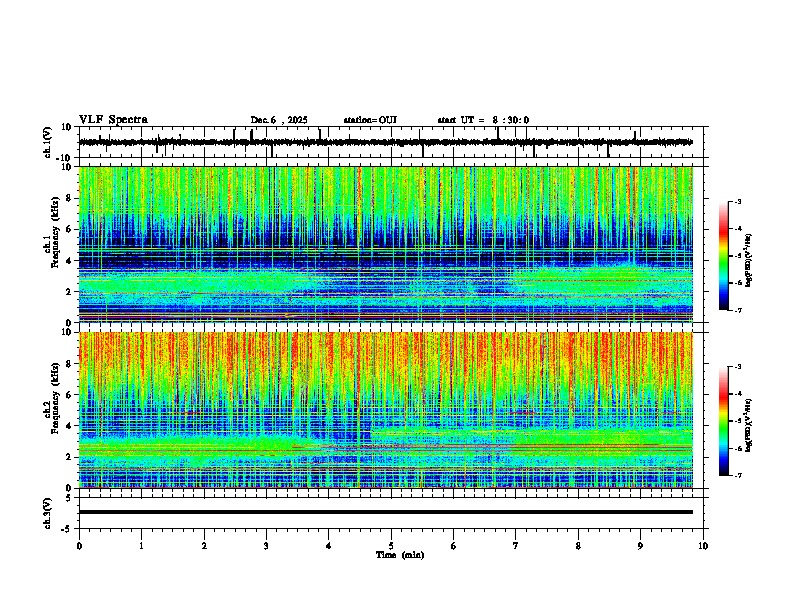Screen dimensions: 792x612
Task: Click the time axis tick label "2"
Action: point(204,546)
